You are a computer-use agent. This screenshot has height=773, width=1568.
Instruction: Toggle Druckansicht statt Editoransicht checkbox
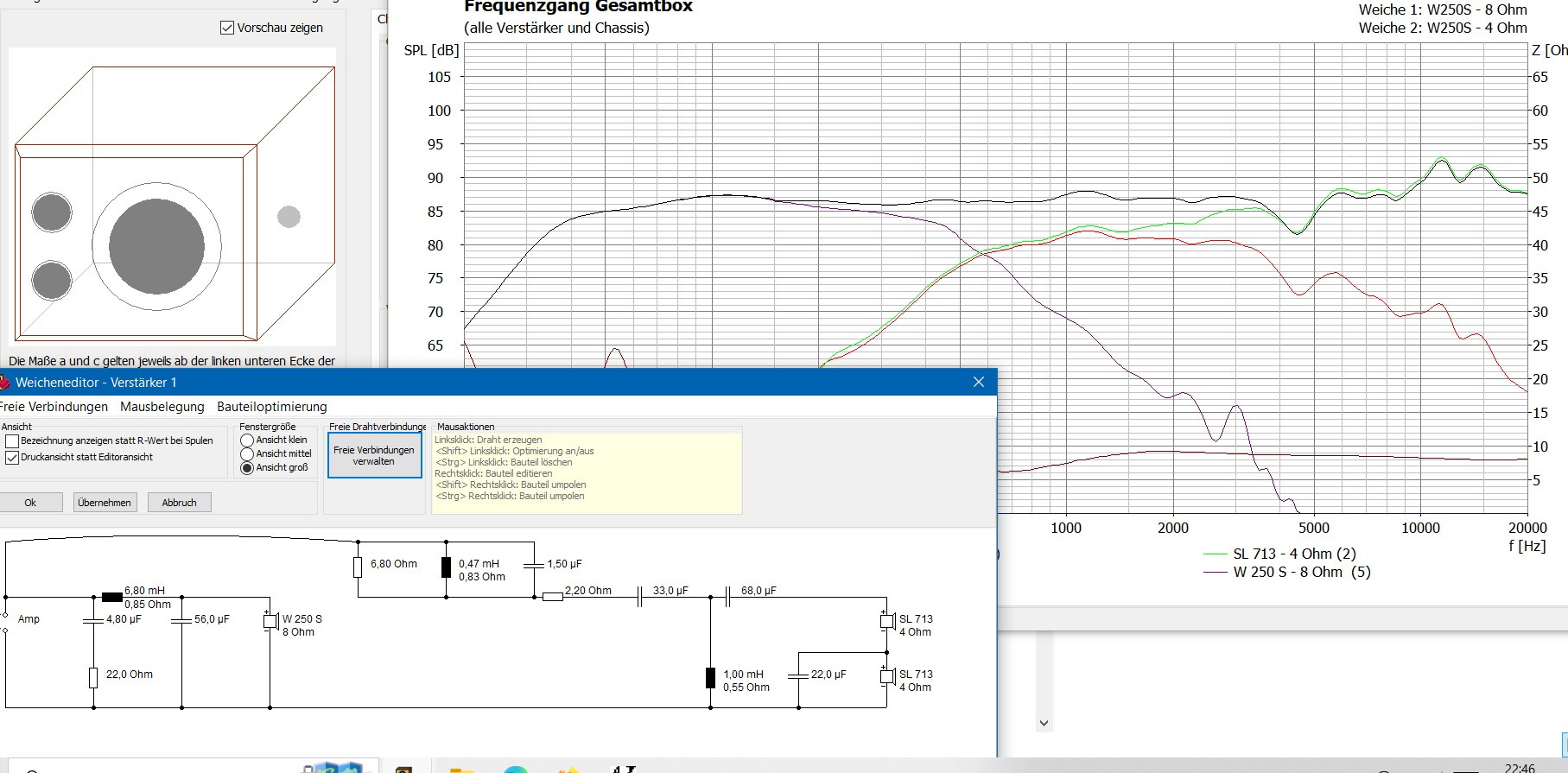tap(12, 458)
